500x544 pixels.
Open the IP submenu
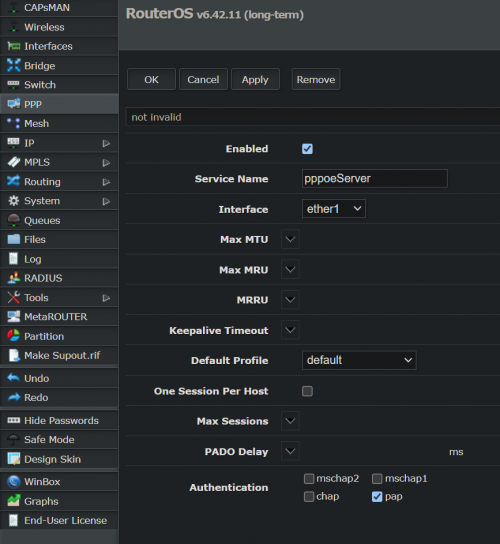click(59, 143)
